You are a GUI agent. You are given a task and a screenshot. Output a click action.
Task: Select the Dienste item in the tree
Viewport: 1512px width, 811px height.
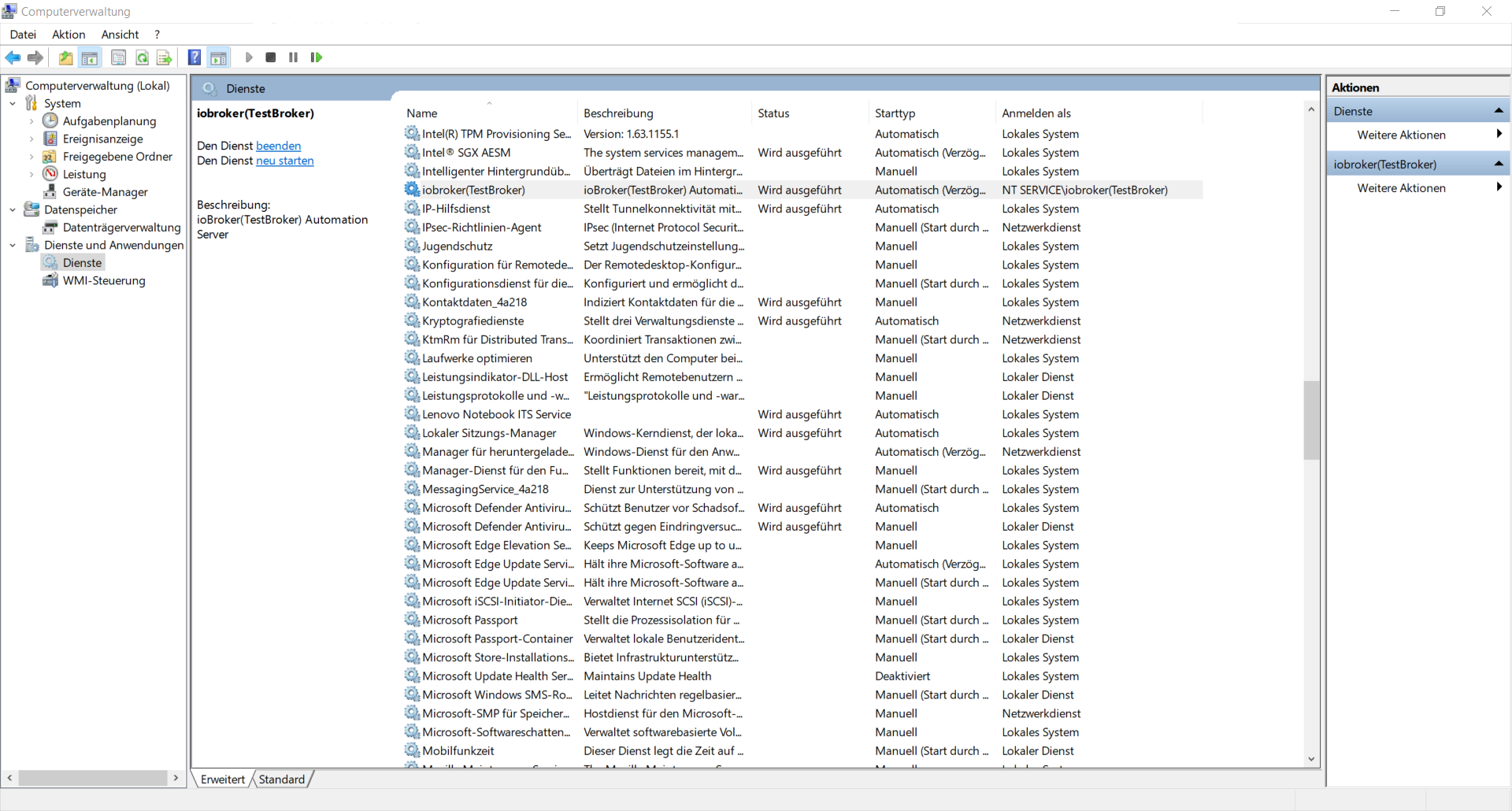click(82, 263)
